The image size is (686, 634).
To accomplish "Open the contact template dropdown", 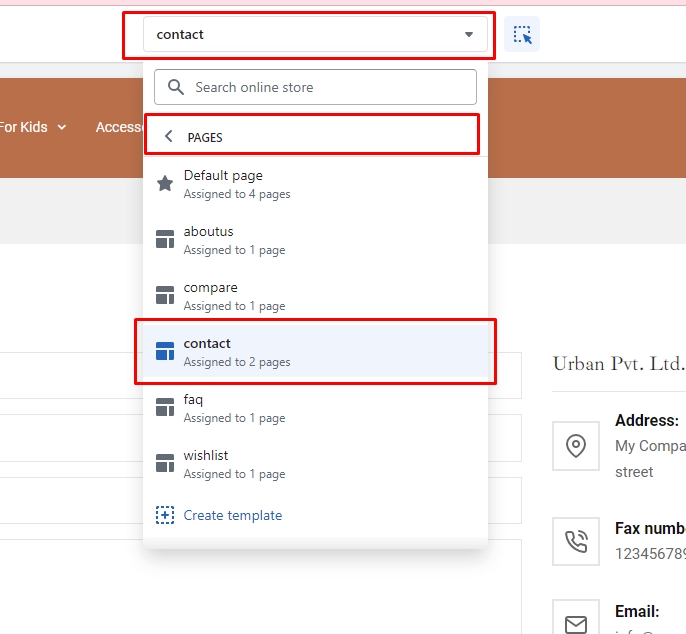I will coord(315,35).
